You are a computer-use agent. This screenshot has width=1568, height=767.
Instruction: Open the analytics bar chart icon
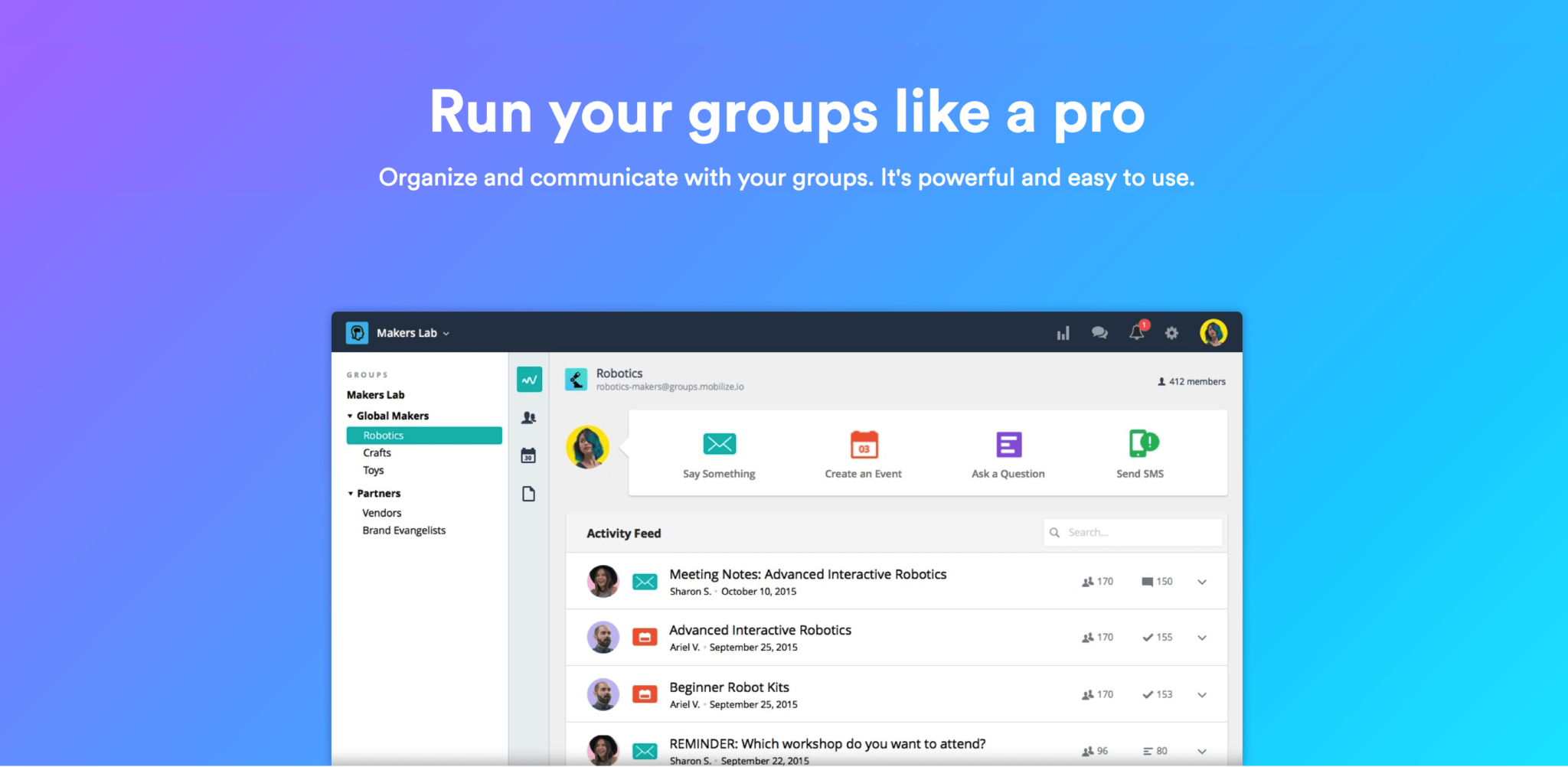1063,333
